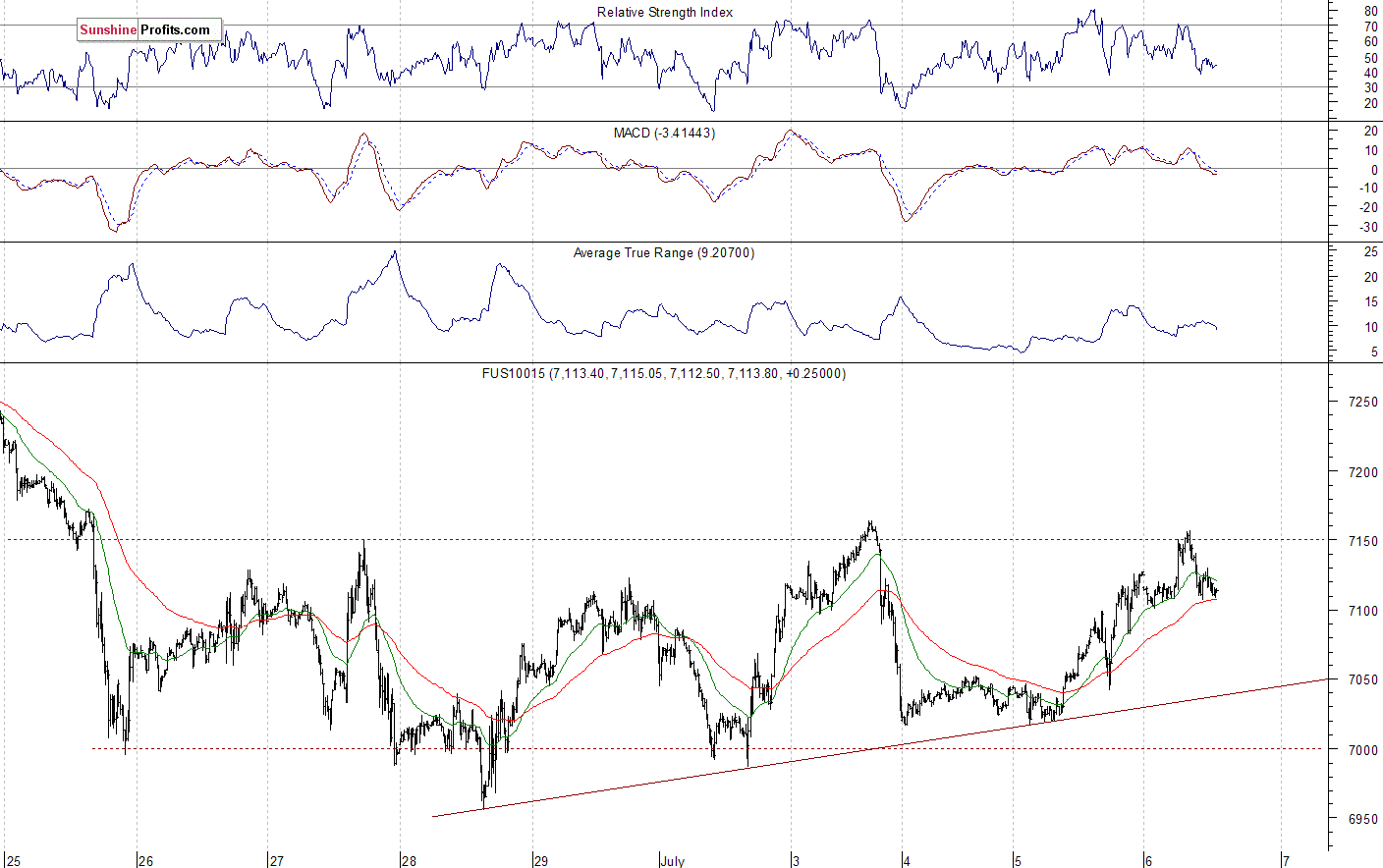Select the 6950 price axis label
Viewport: 1383px width, 868px height.
pyautogui.click(x=1362, y=819)
